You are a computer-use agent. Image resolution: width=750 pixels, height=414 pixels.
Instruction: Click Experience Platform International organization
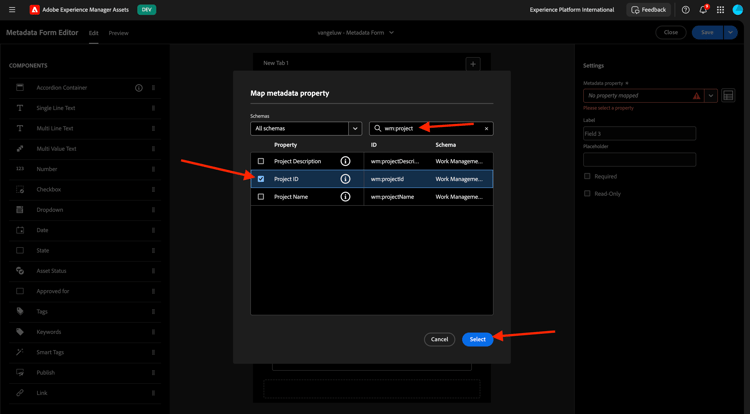pos(572,10)
